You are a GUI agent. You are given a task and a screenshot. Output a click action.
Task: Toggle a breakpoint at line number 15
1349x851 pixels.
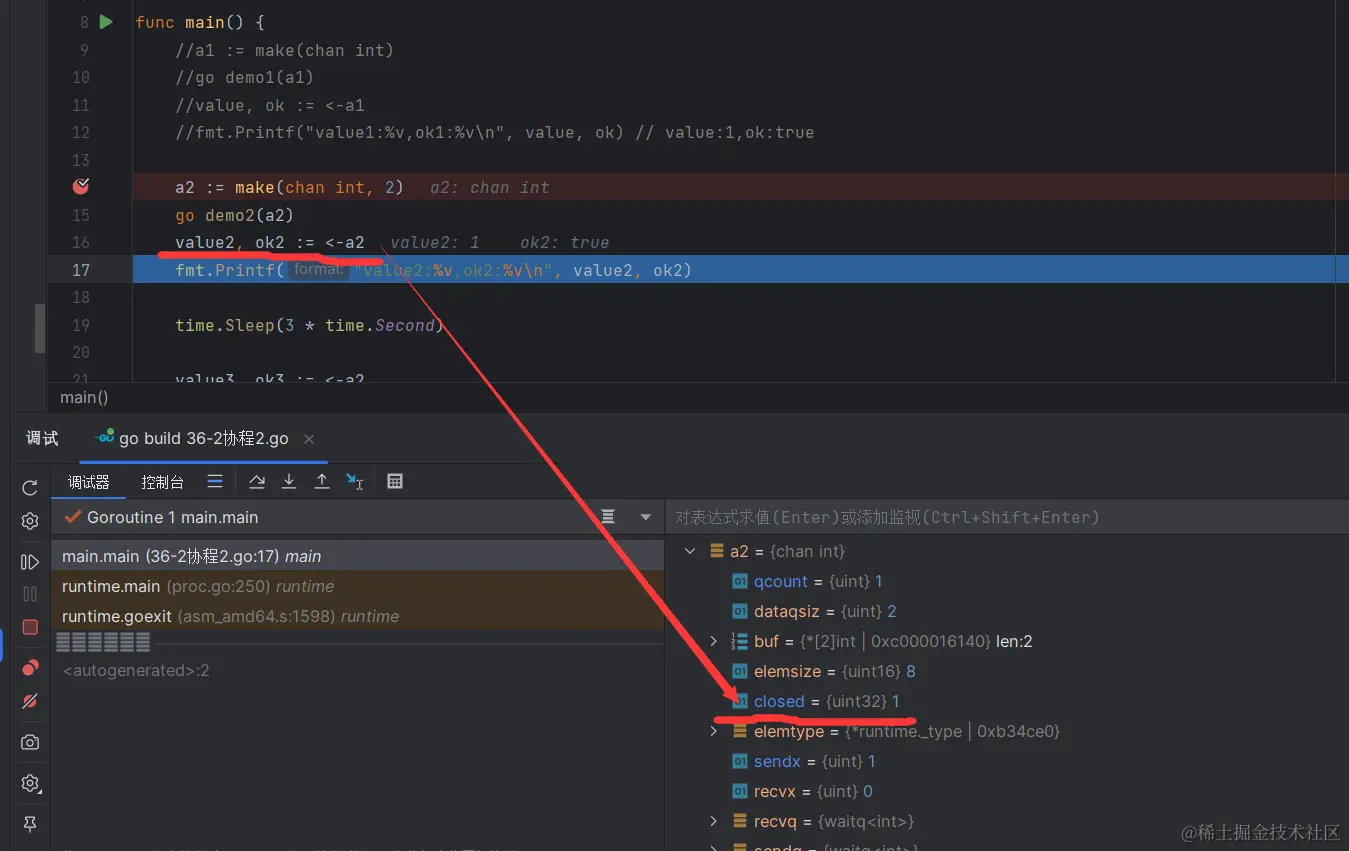(80, 215)
